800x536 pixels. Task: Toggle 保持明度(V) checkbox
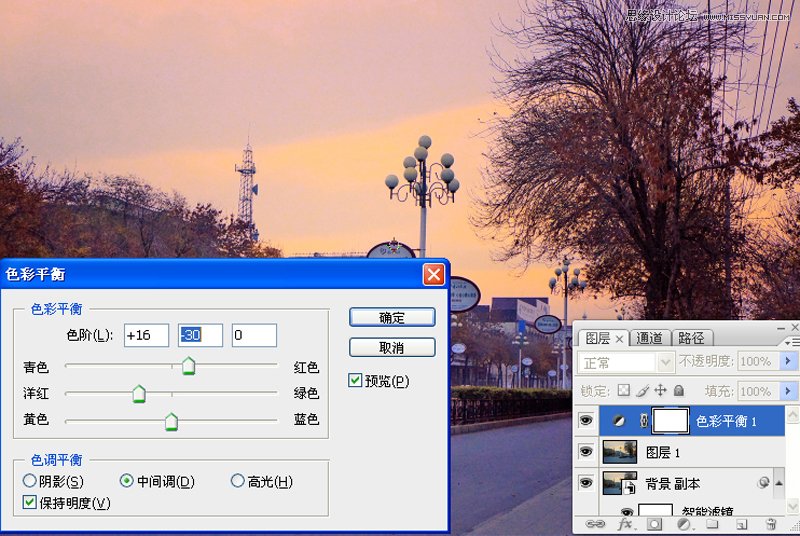point(30,502)
